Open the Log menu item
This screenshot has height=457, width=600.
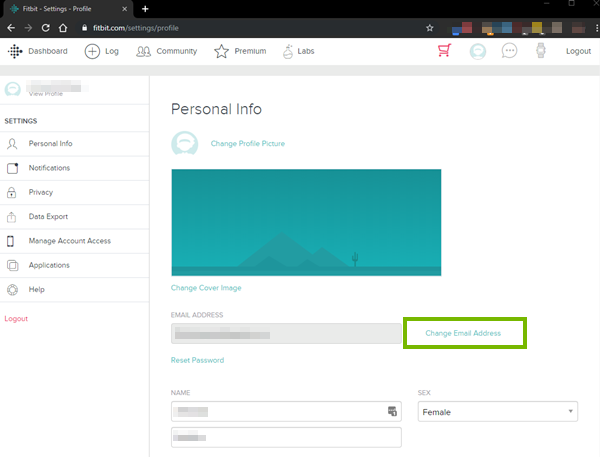point(112,51)
